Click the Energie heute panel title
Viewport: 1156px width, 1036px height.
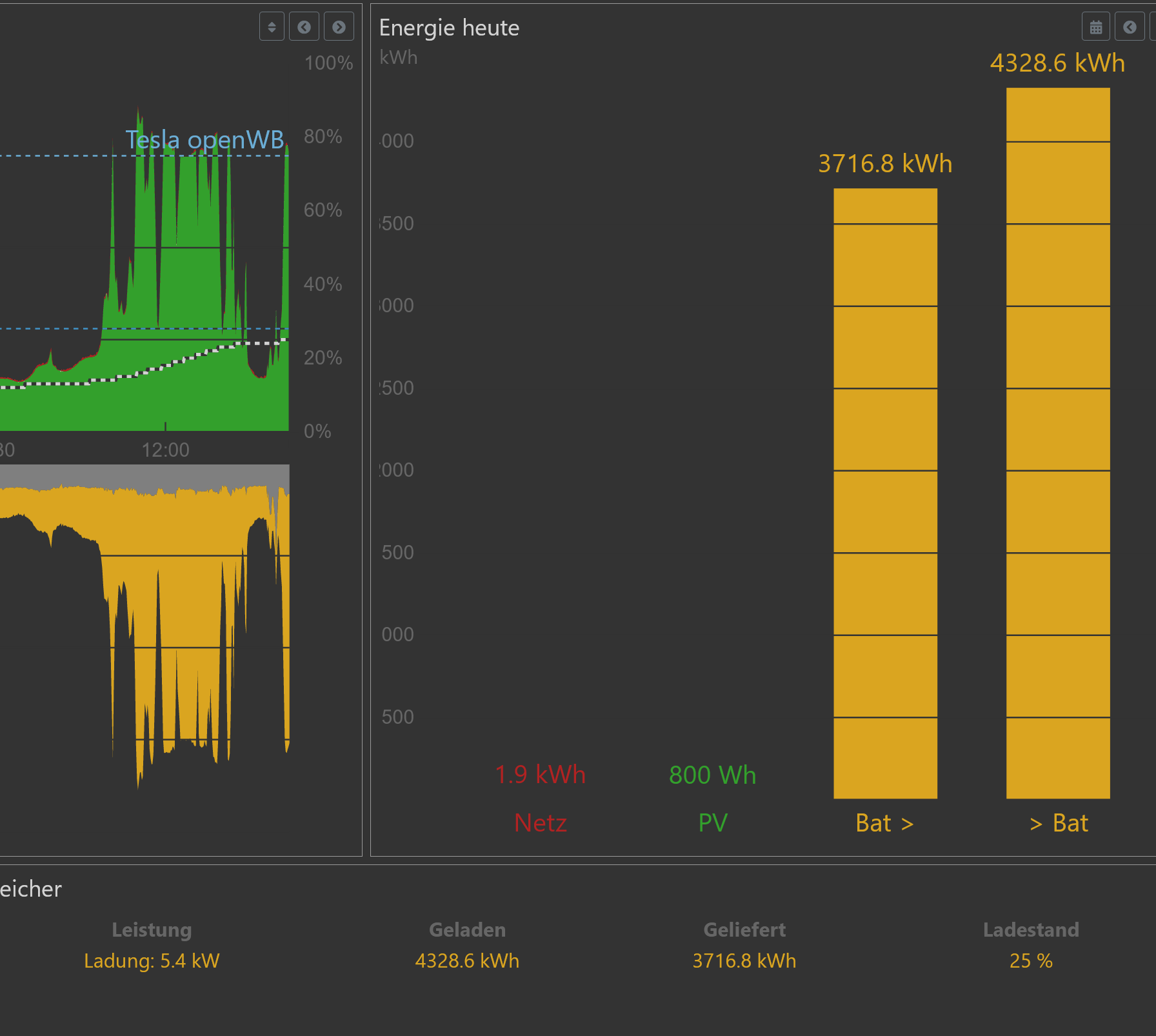(449, 28)
